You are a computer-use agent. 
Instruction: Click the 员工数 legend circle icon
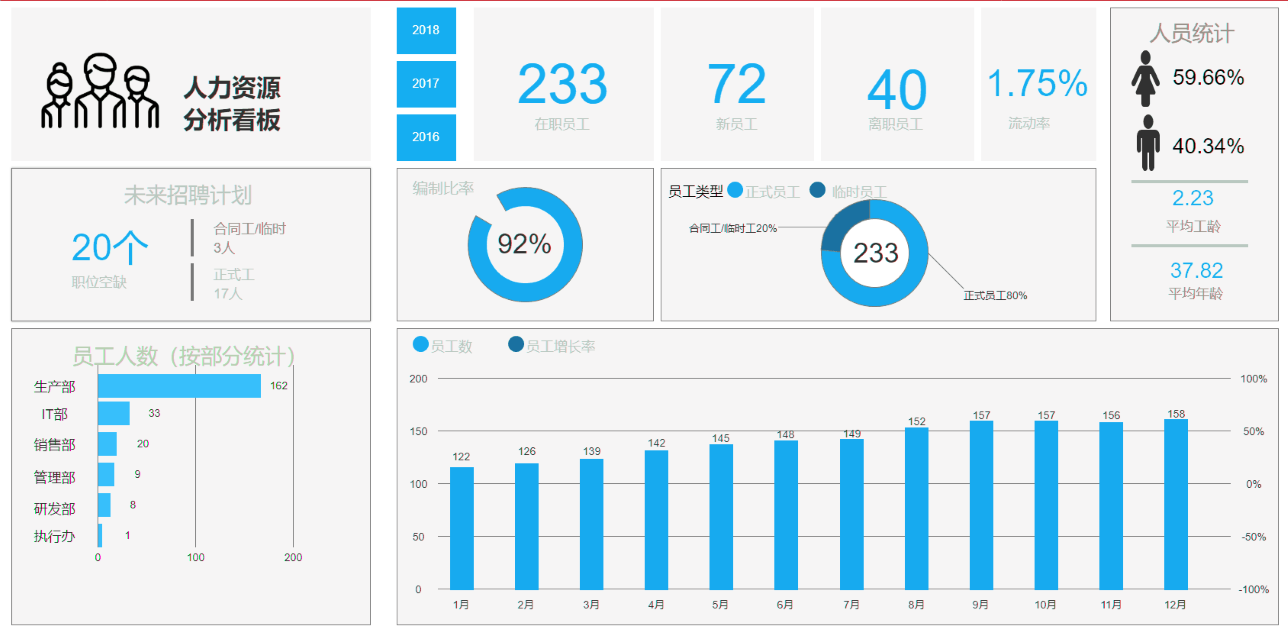tap(421, 345)
